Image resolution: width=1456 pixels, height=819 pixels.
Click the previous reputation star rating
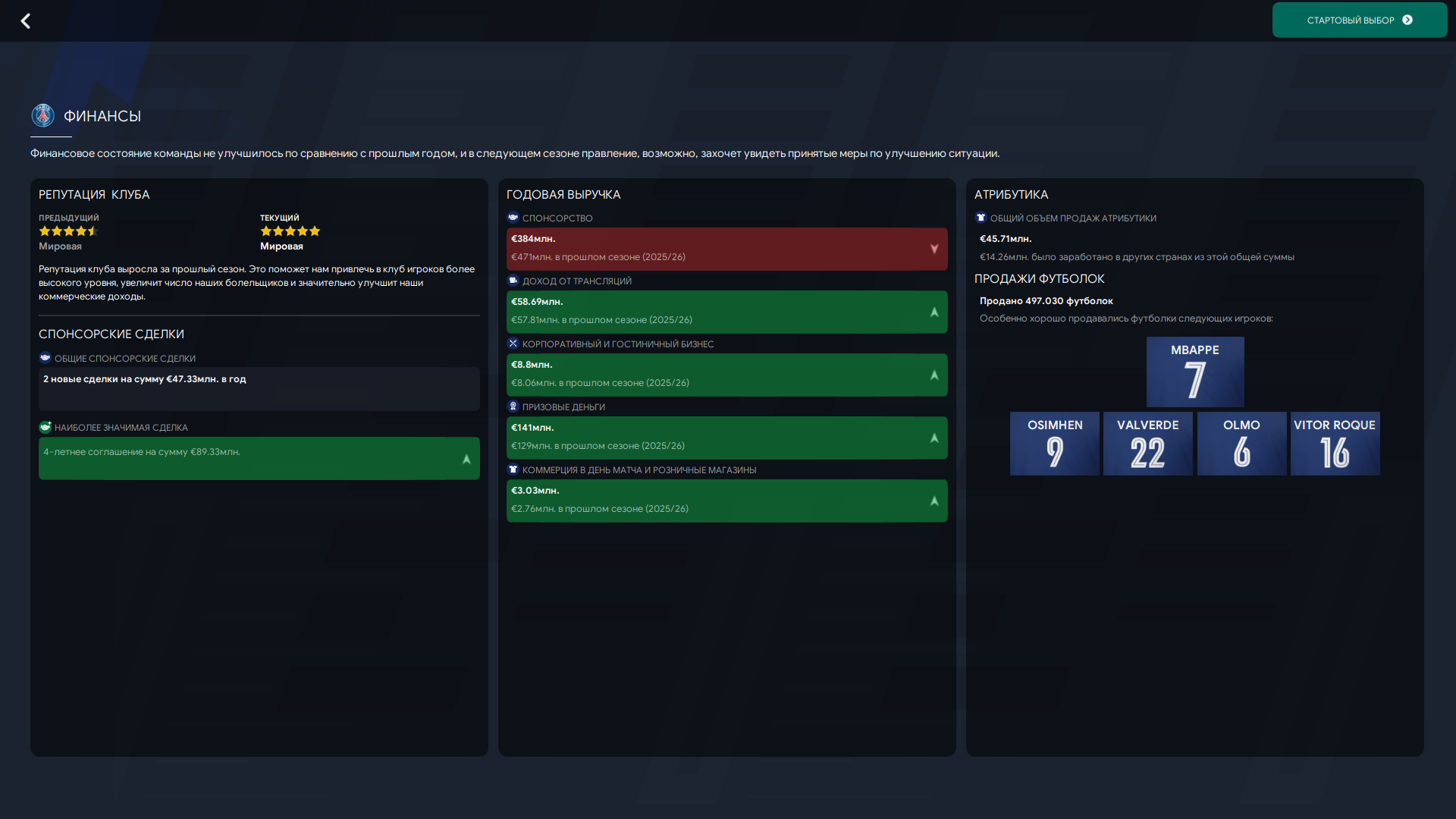pos(69,231)
